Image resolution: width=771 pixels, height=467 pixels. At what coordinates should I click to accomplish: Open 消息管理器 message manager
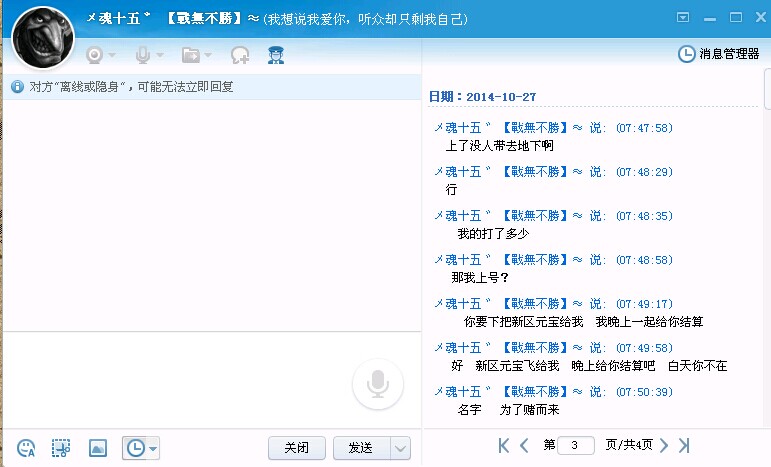pyautogui.click(x=719, y=54)
